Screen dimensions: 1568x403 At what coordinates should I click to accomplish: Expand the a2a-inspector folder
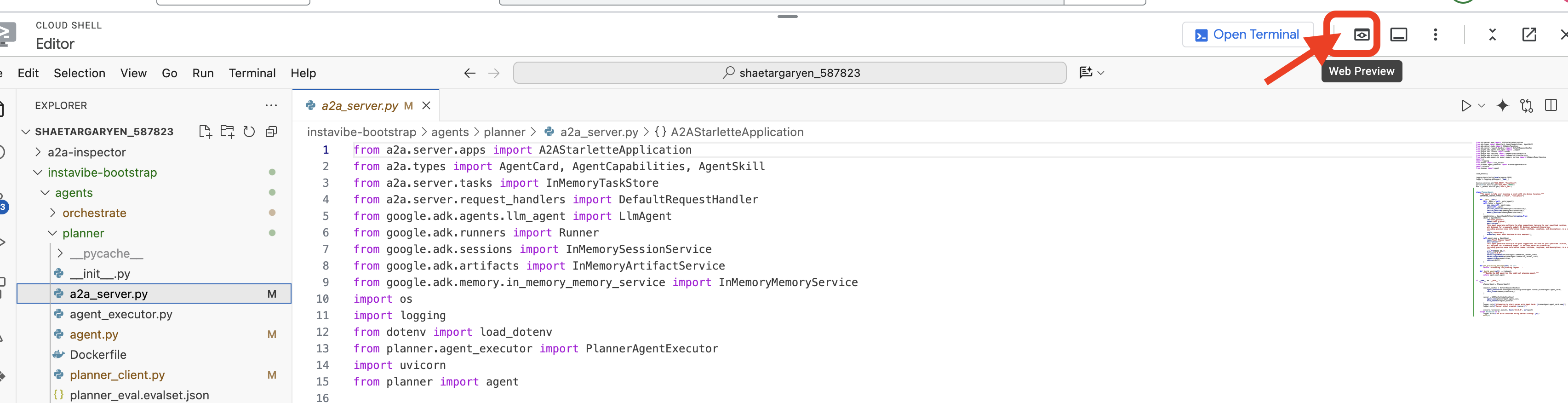(x=86, y=152)
